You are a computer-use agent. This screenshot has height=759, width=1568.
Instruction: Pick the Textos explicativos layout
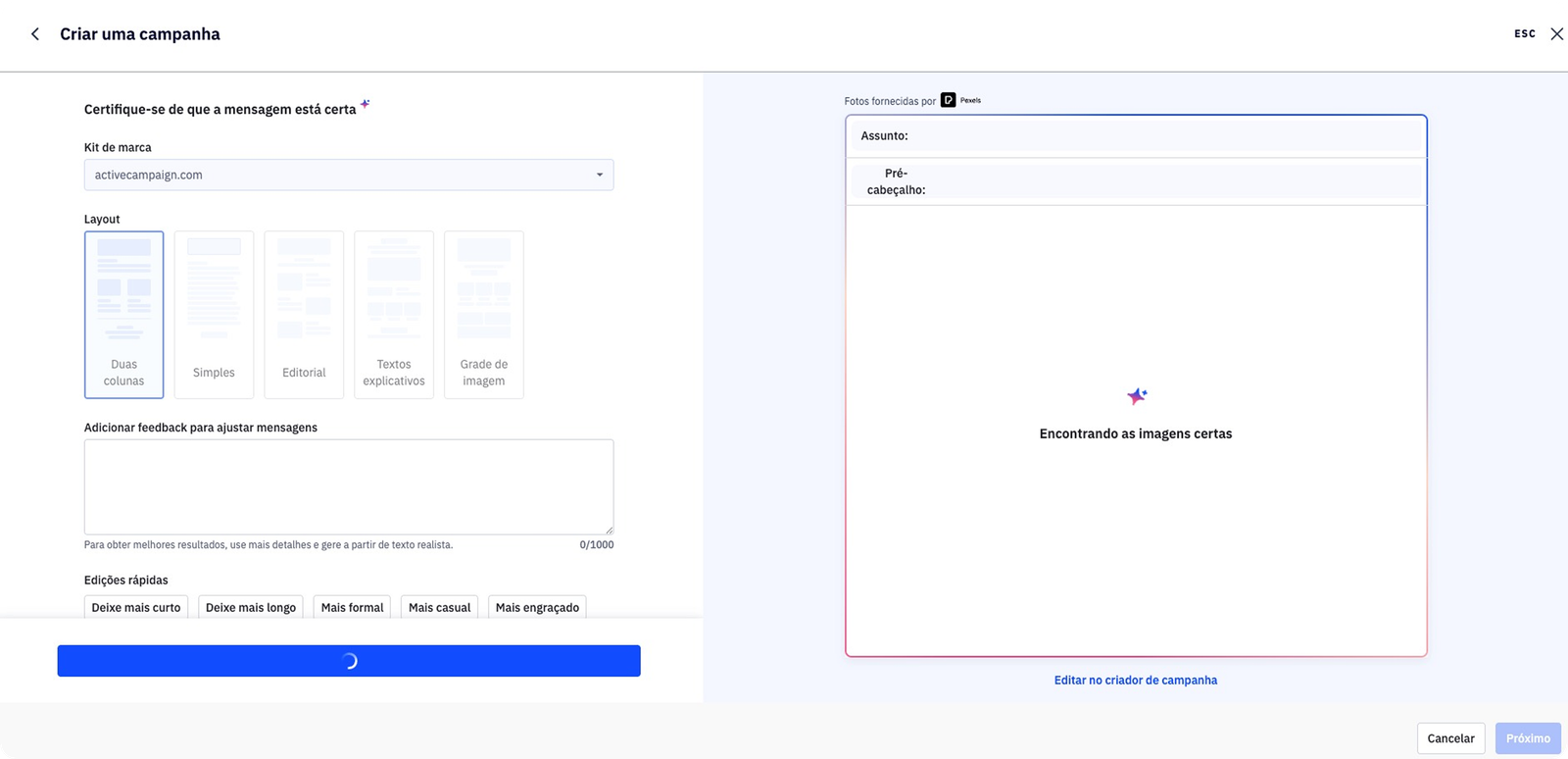coord(394,315)
